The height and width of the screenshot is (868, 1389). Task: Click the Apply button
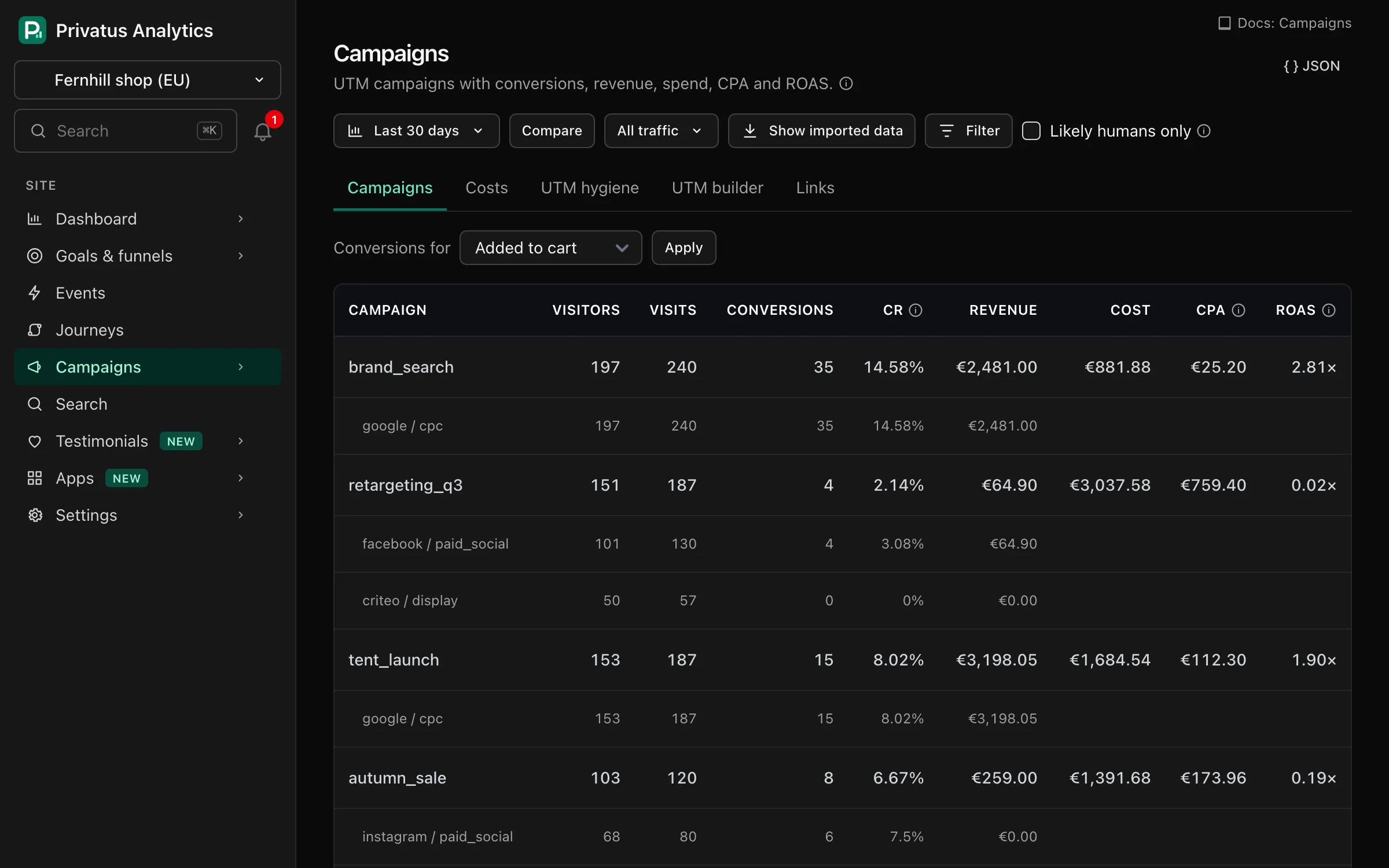click(x=684, y=248)
